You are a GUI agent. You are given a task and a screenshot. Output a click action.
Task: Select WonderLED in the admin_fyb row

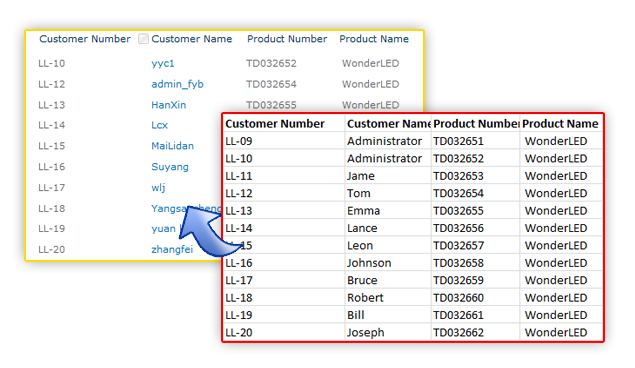coord(371,84)
